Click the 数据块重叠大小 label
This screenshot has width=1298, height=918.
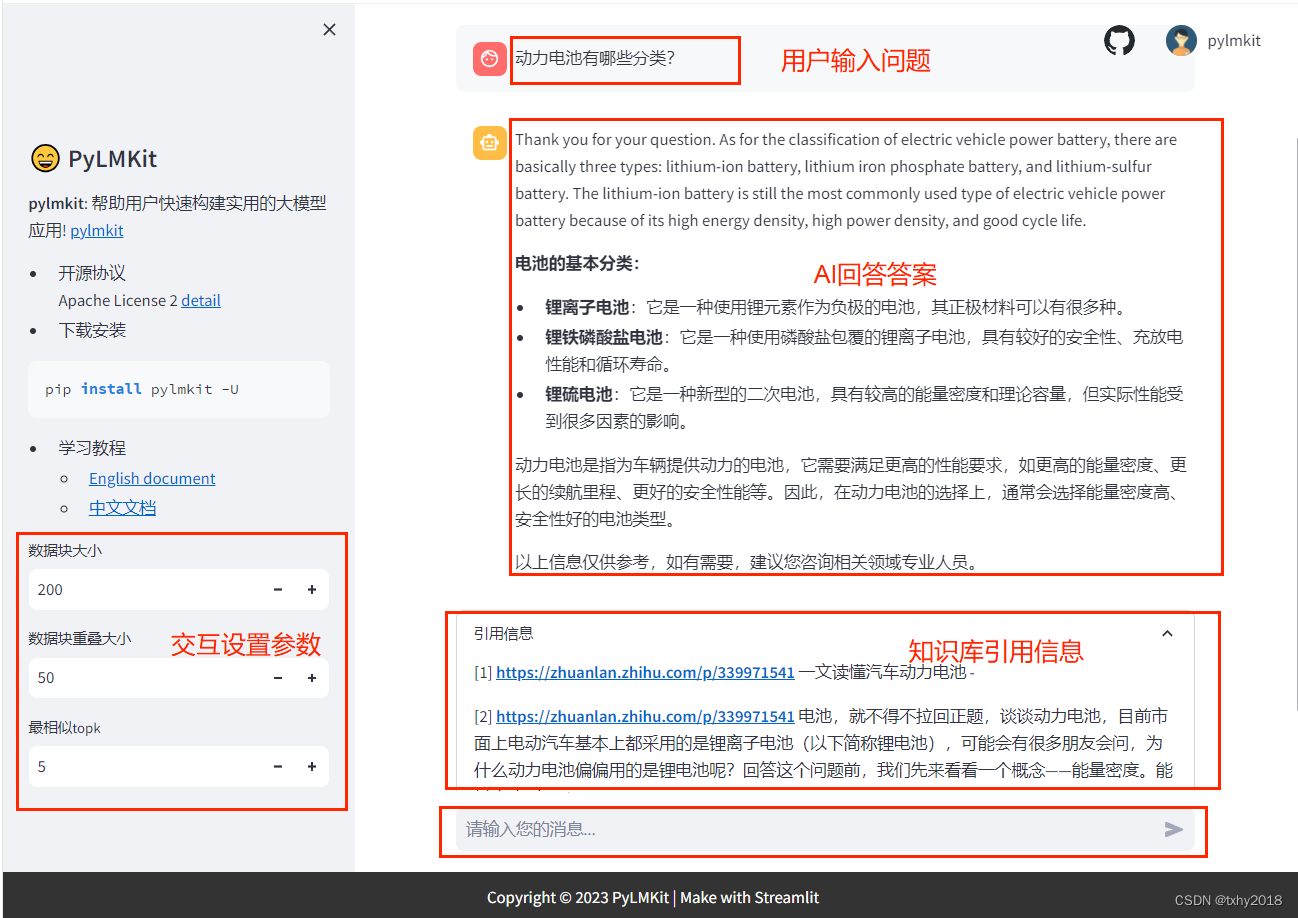coord(80,638)
